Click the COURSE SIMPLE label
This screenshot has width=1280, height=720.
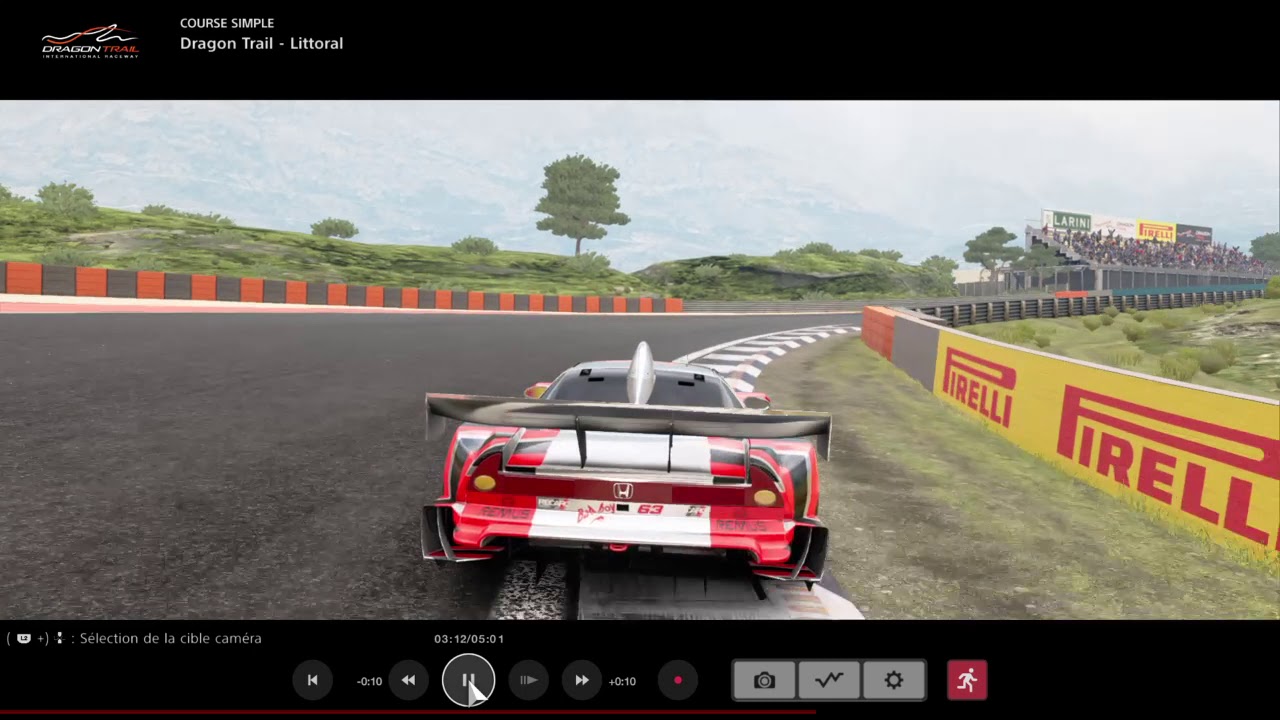coord(227,23)
